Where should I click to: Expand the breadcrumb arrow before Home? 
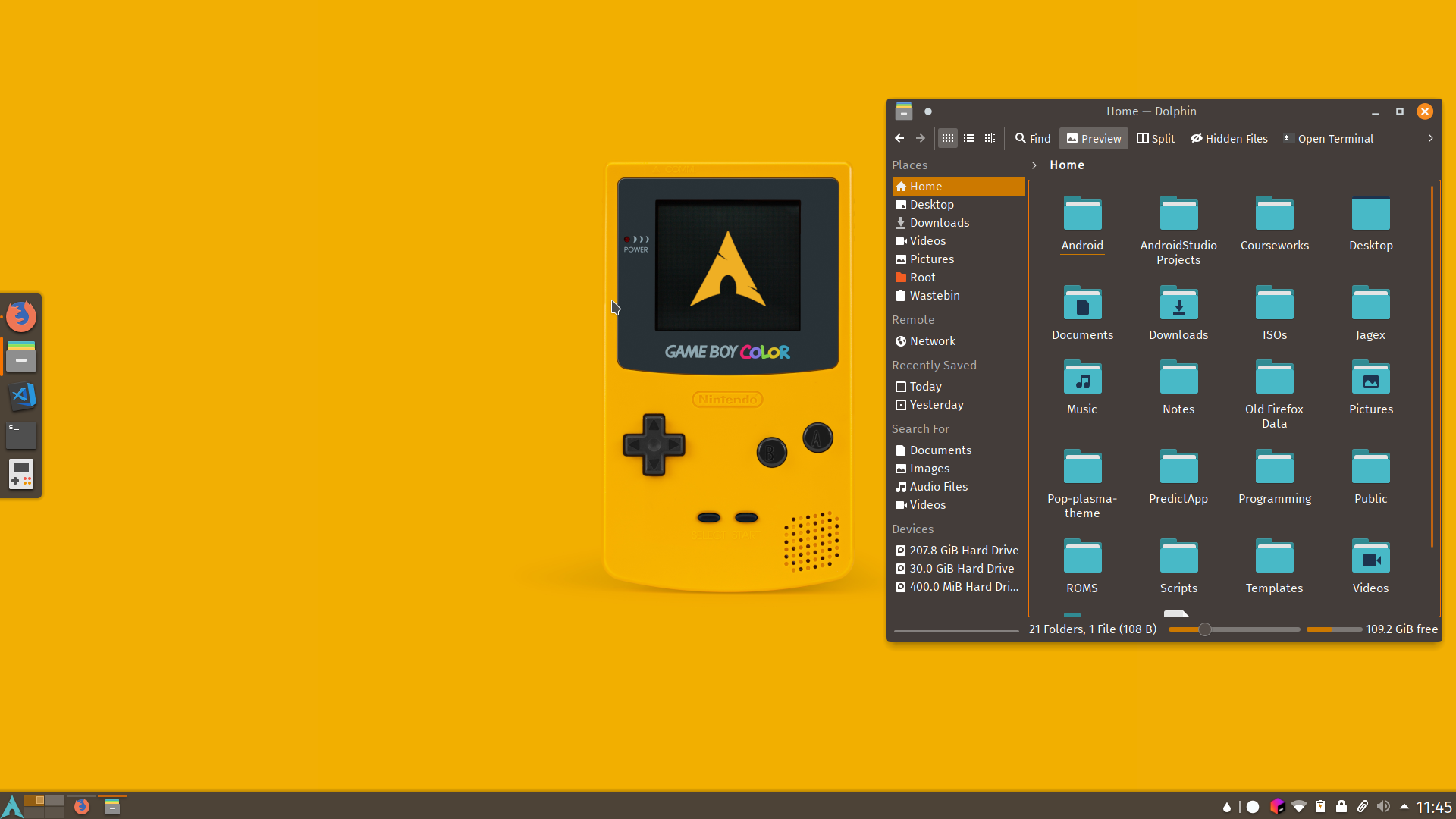(1034, 165)
